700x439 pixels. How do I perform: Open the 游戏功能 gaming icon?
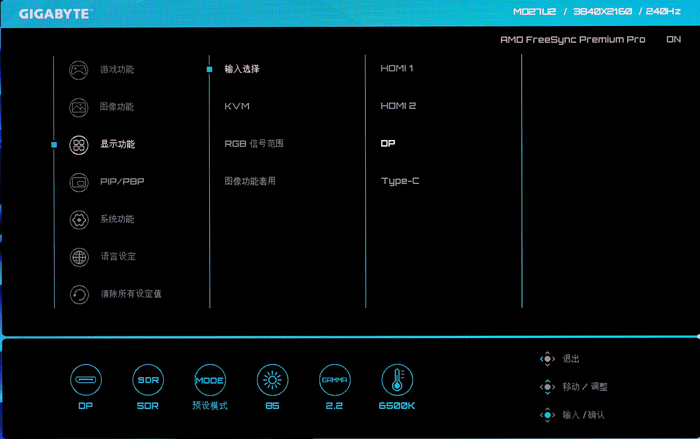79,70
